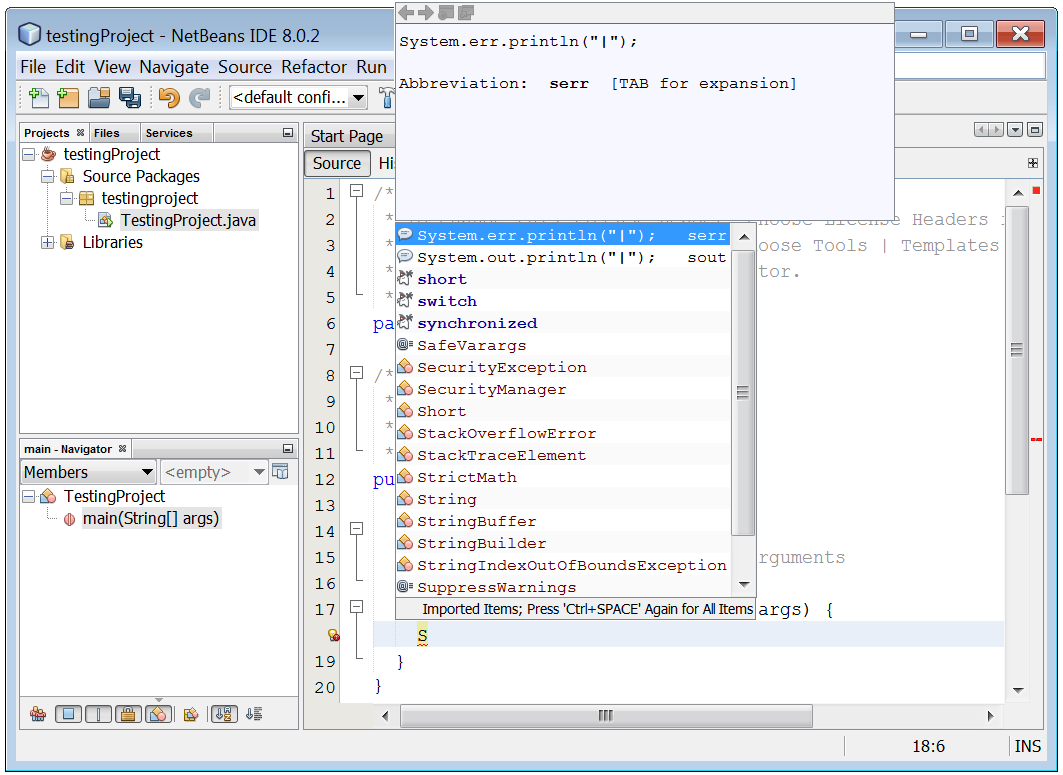Expand the Libraries node

coord(47,242)
